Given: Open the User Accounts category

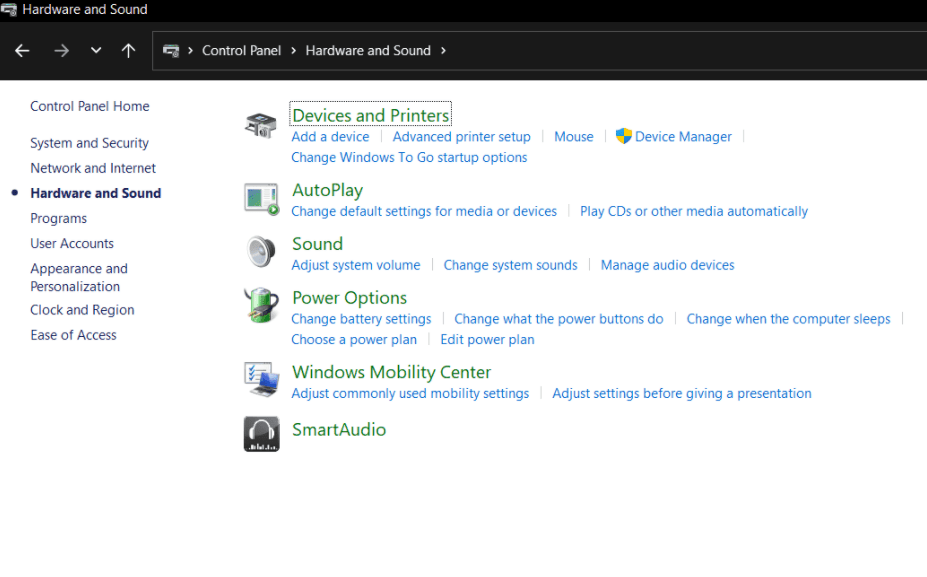Looking at the screenshot, I should 72,244.
